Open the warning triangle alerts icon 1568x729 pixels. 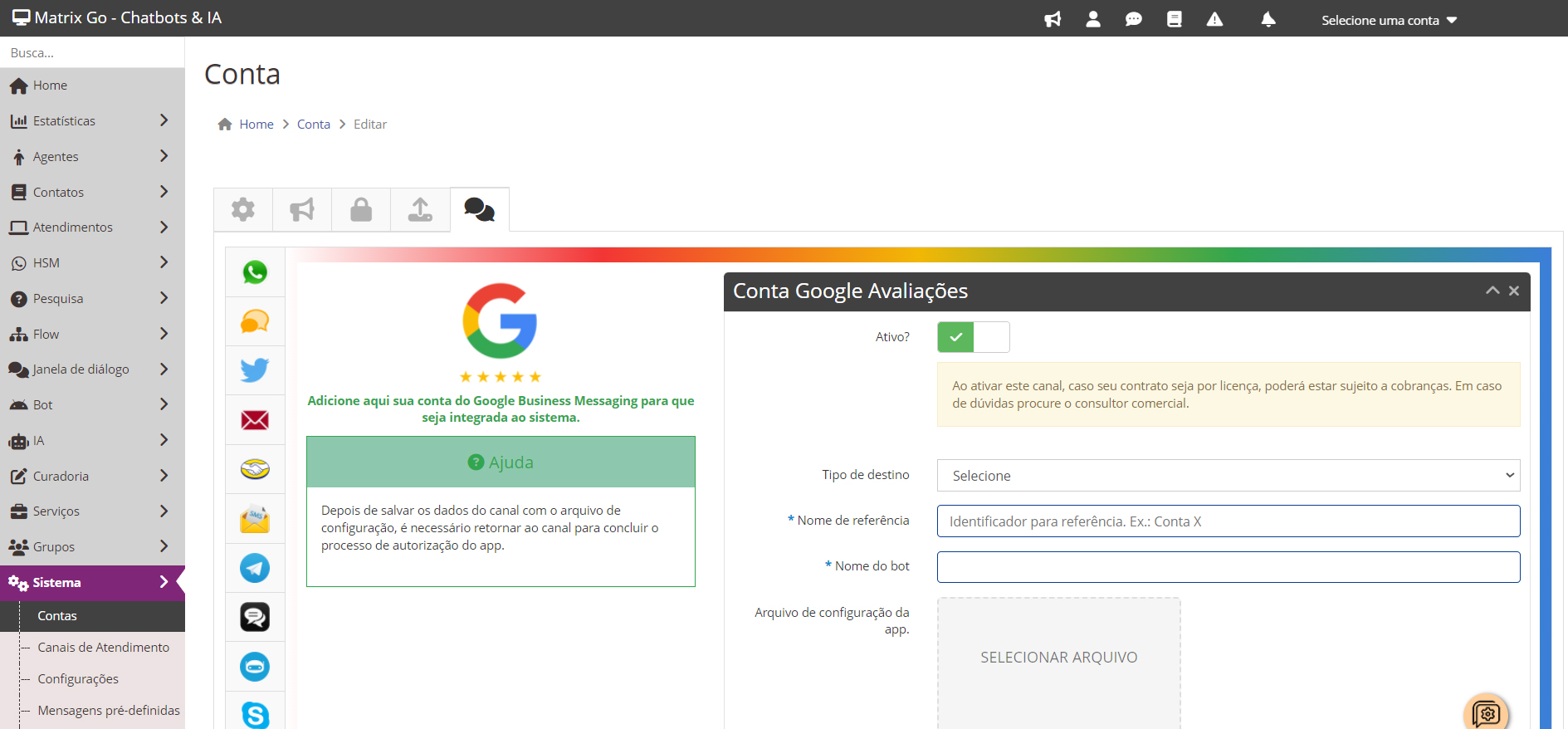[1214, 19]
